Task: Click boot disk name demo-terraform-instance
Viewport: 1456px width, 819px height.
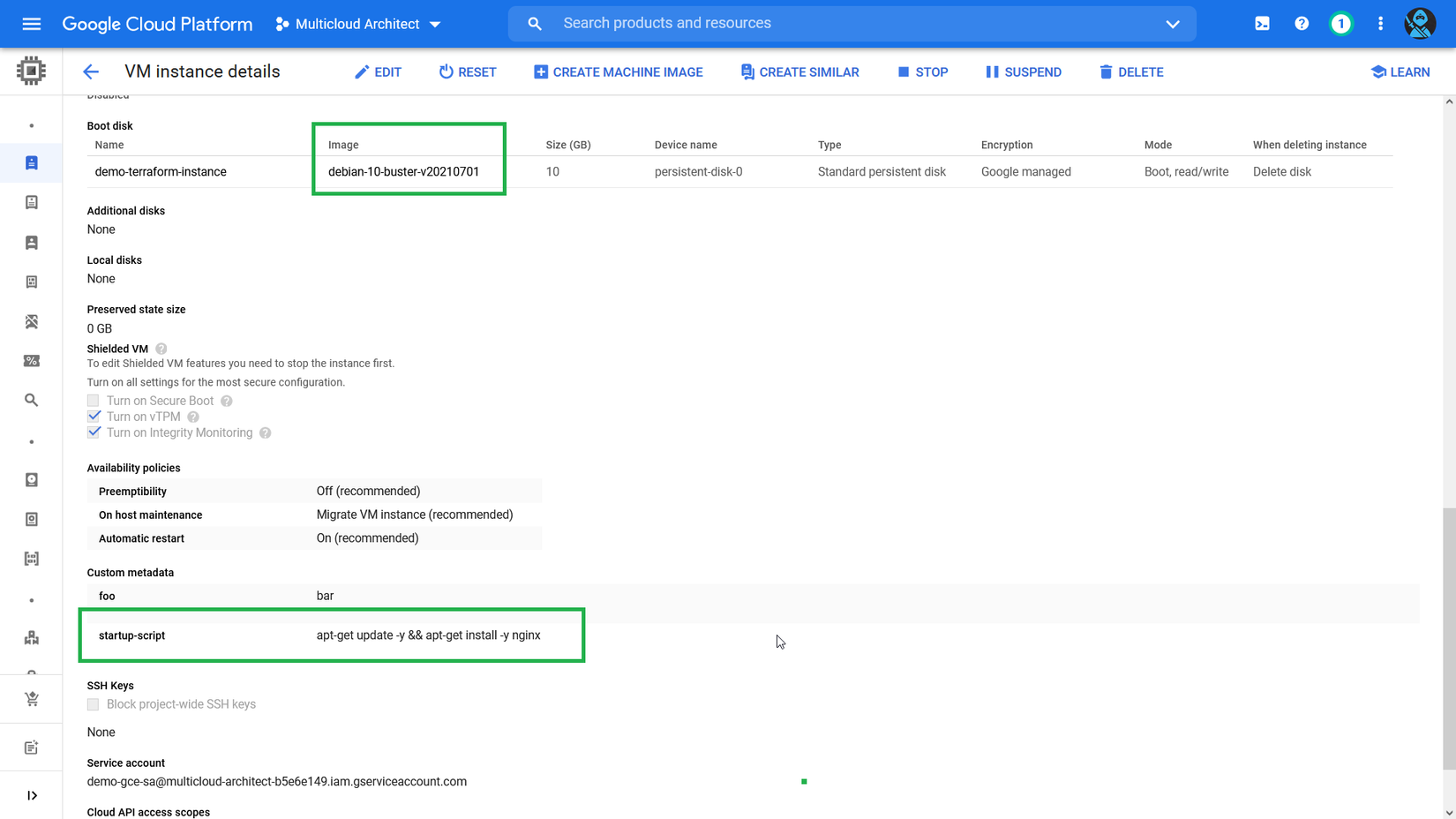Action: (x=161, y=172)
